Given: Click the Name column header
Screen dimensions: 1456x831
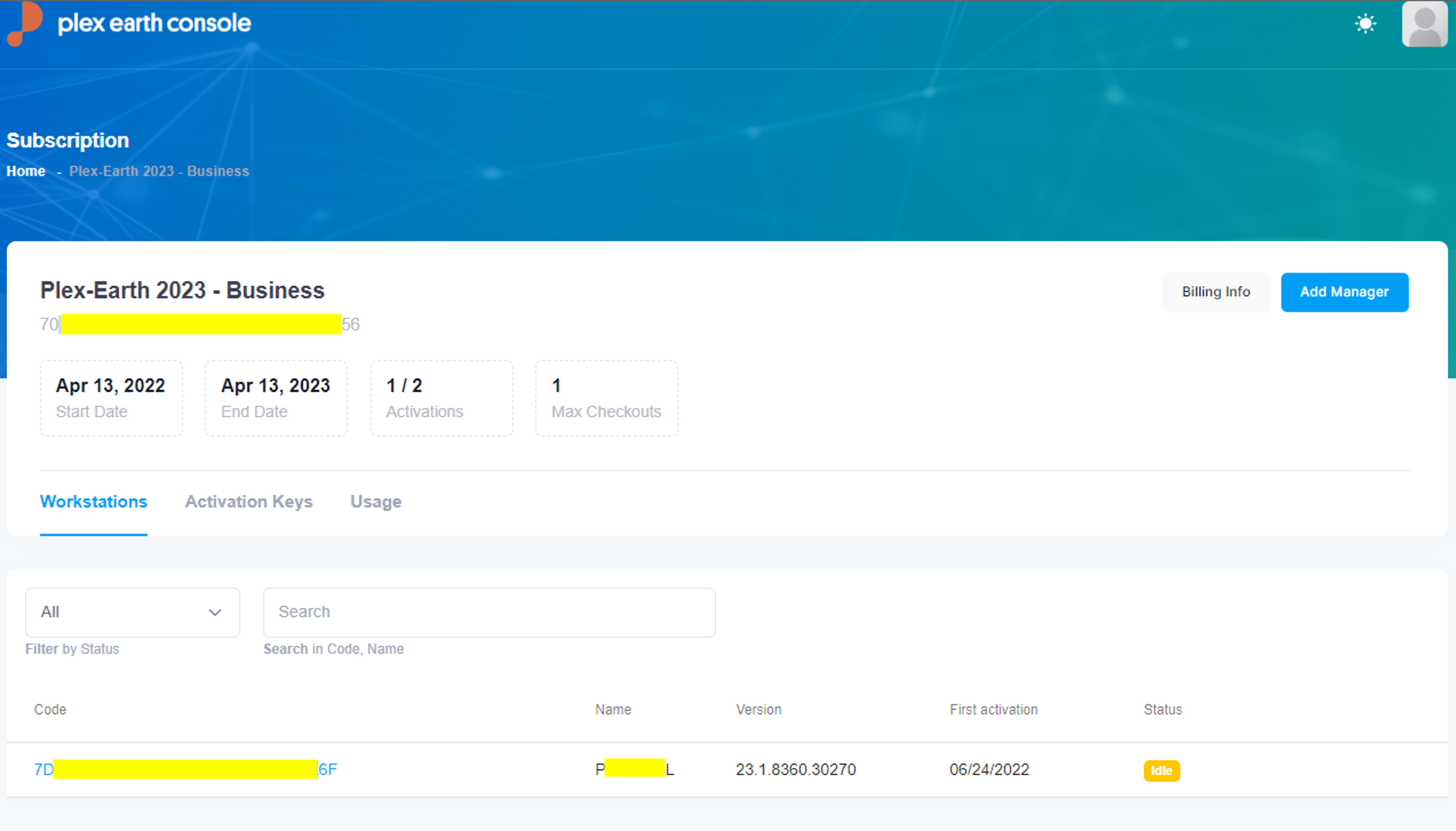Looking at the screenshot, I should point(613,709).
